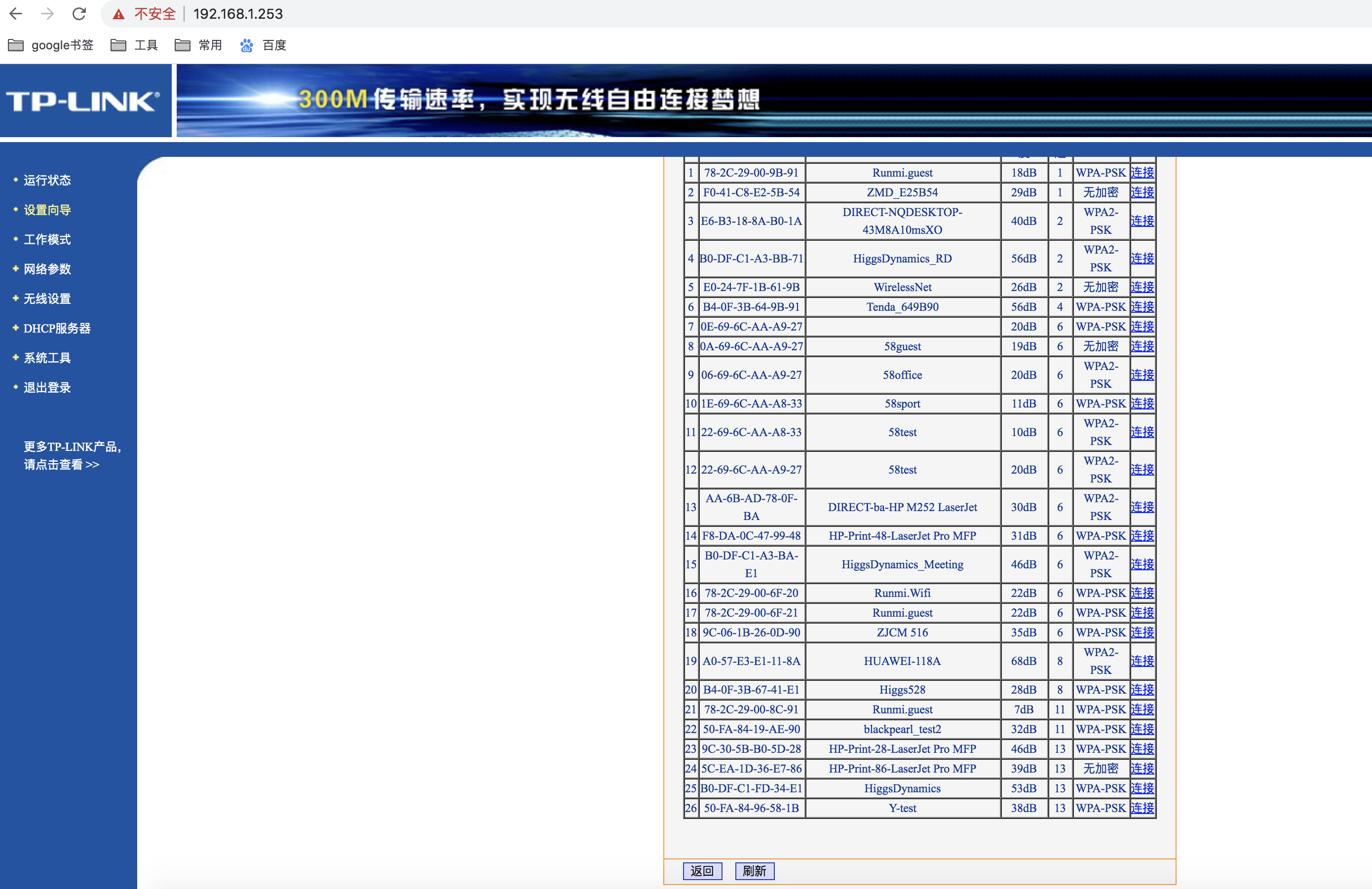Click the 返回 button
The width and height of the screenshot is (1372, 889).
coord(702,871)
